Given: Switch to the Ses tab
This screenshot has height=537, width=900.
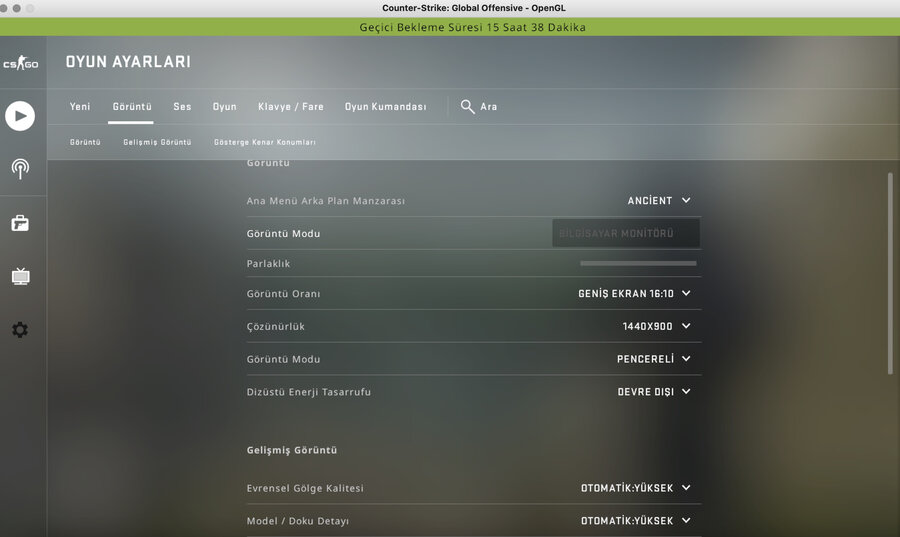Looking at the screenshot, I should point(183,107).
